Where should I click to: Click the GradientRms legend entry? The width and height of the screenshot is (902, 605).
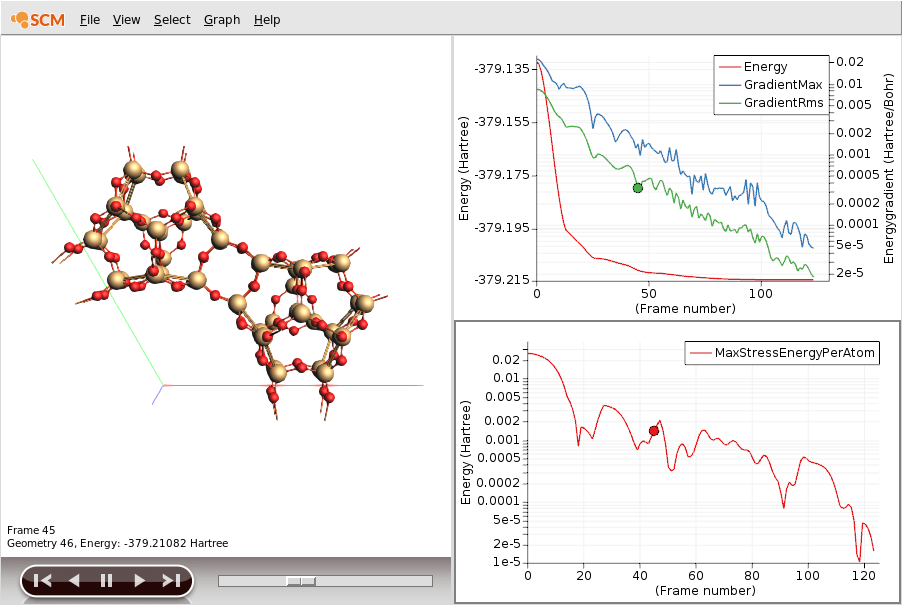point(771,102)
